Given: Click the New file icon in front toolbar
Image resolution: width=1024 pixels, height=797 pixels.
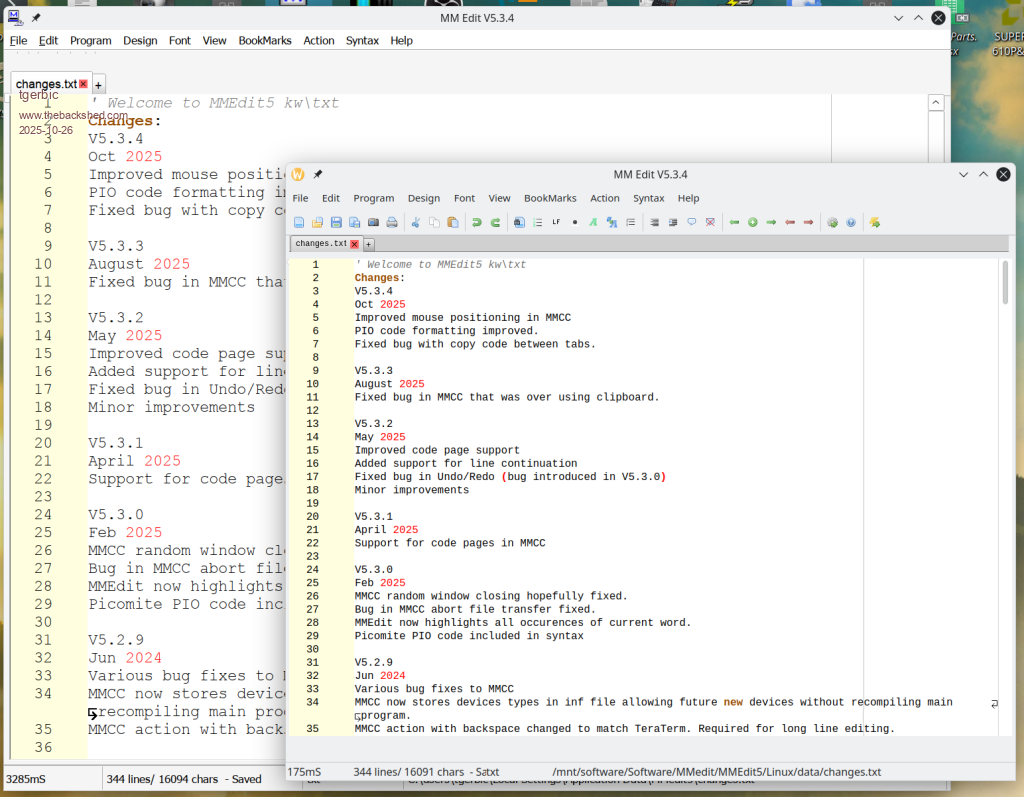Looking at the screenshot, I should point(298,222).
